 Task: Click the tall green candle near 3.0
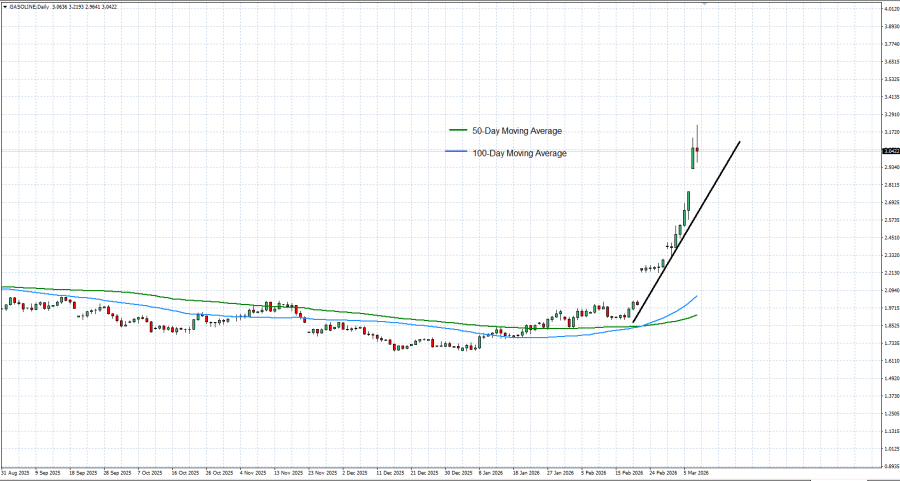point(692,157)
